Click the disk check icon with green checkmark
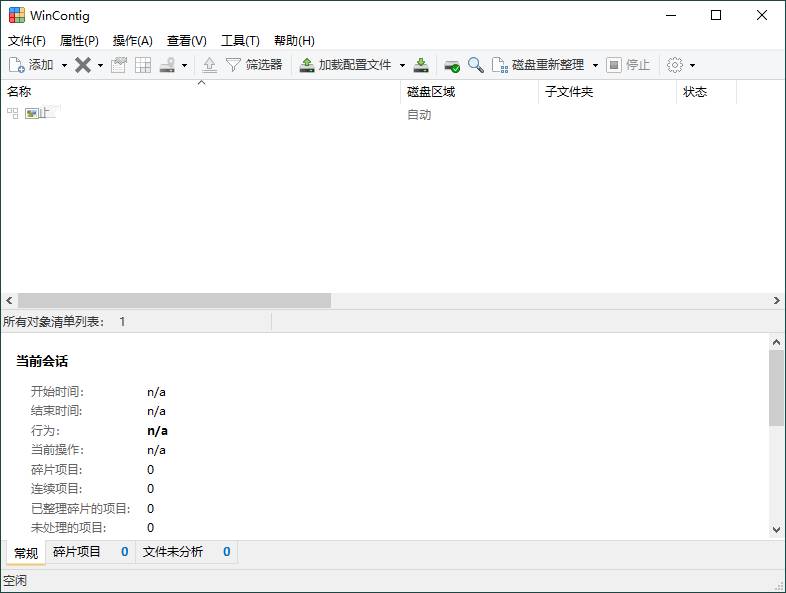The height and width of the screenshot is (593, 786). [x=452, y=65]
